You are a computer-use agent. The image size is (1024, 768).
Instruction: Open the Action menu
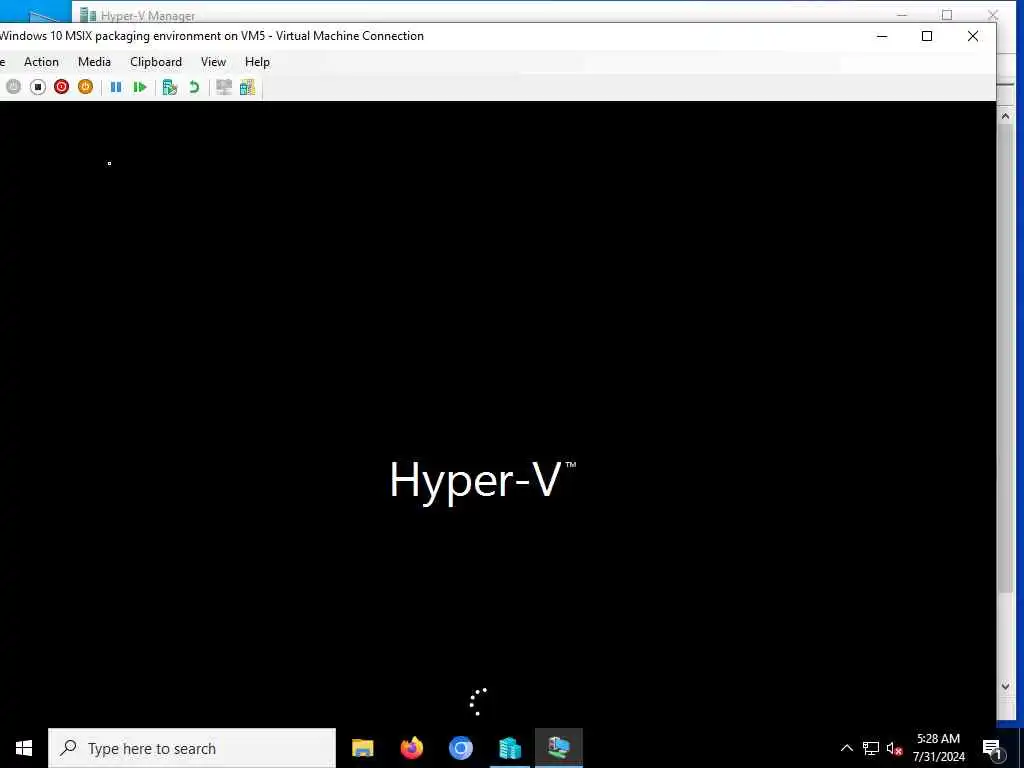point(41,62)
